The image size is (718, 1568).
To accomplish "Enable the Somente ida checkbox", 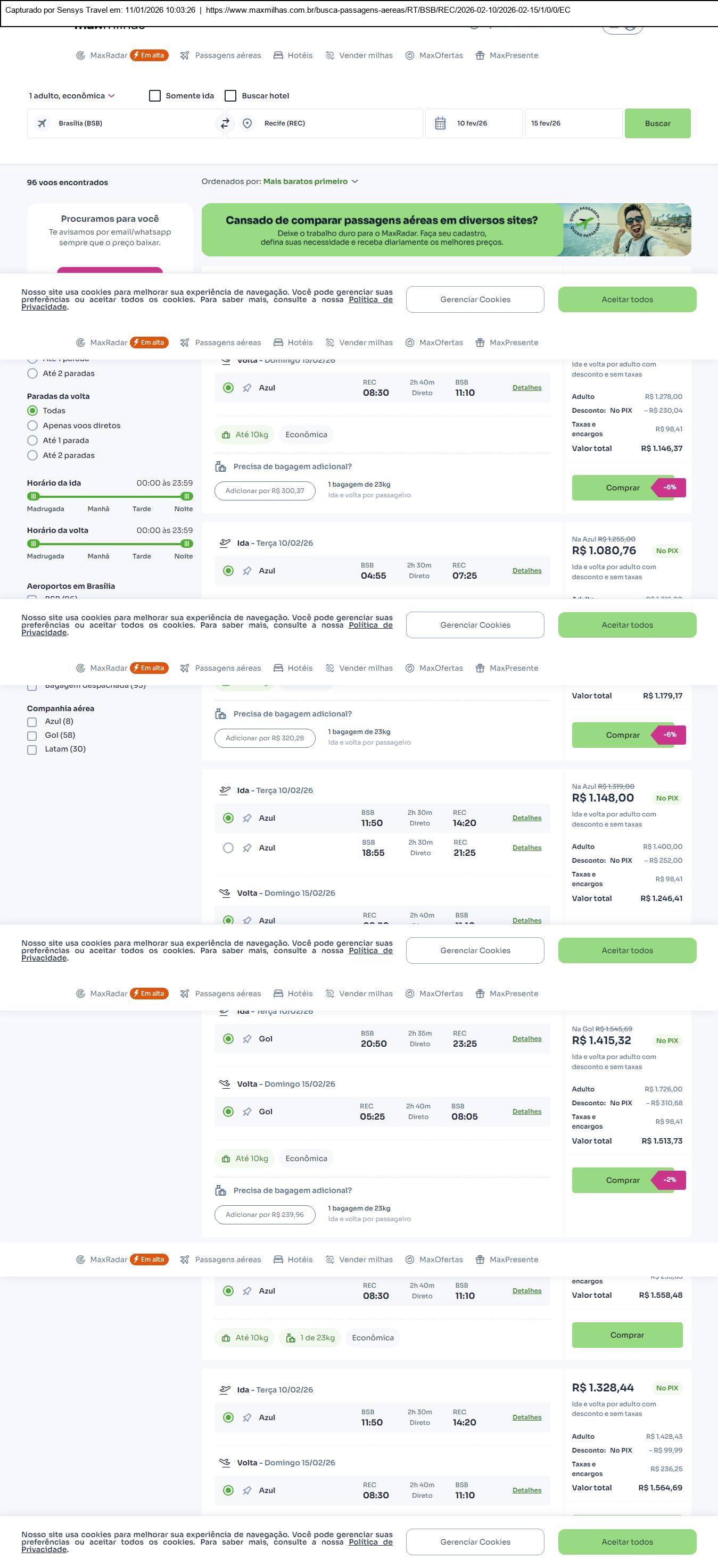I will pos(155,96).
